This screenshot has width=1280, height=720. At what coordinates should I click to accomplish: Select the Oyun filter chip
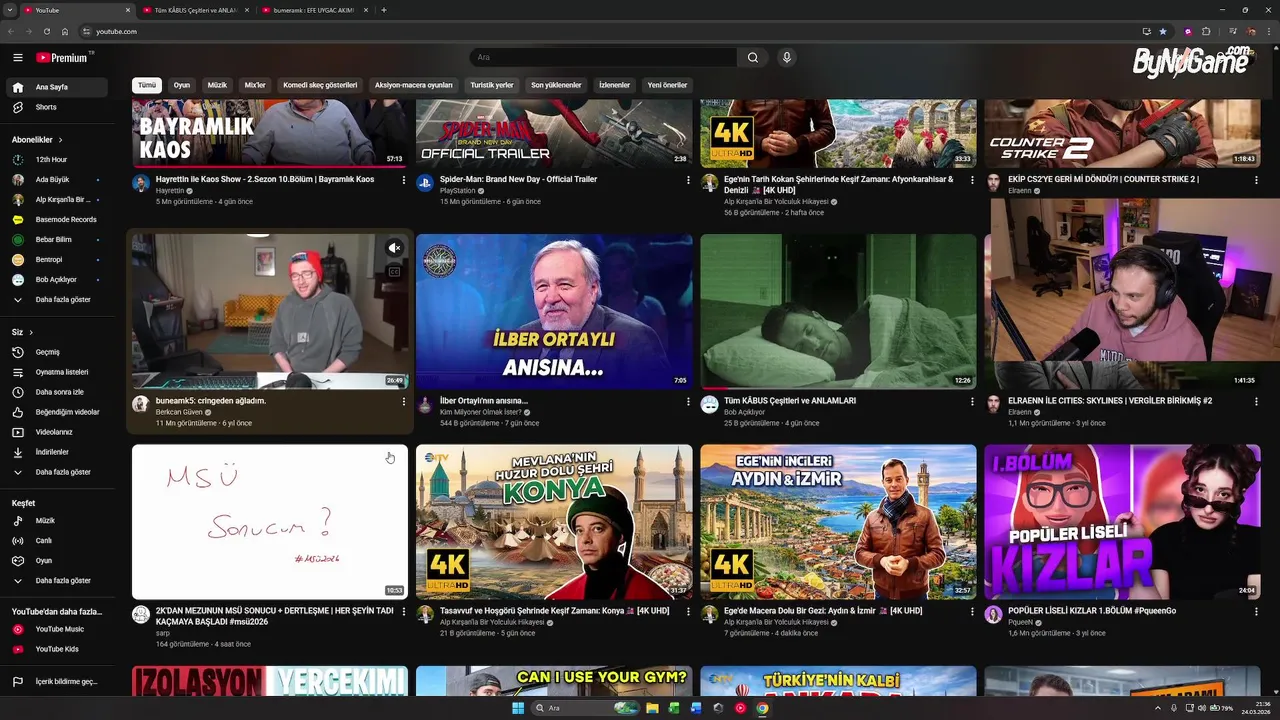[182, 86]
